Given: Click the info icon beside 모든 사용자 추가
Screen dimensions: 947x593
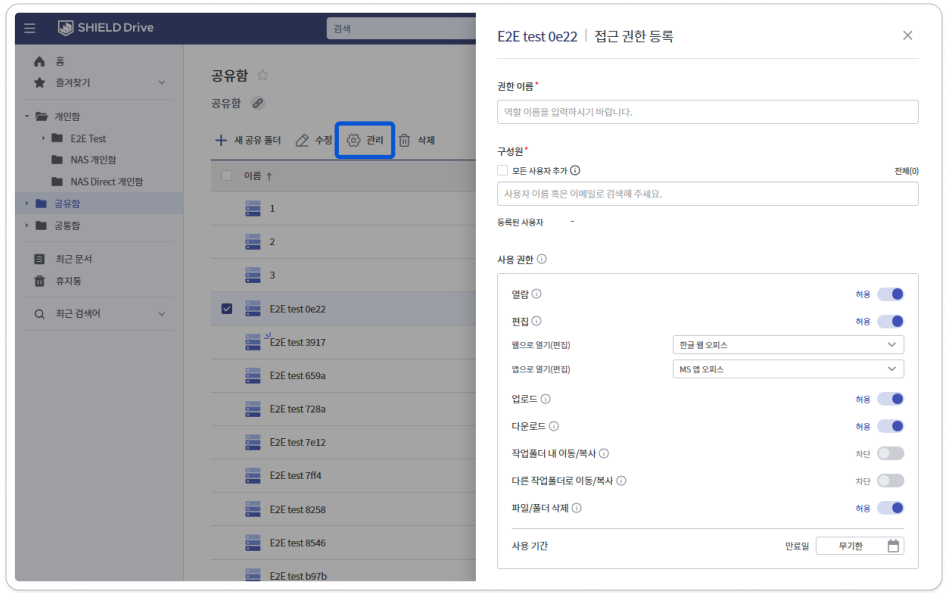Looking at the screenshot, I should (x=575, y=171).
